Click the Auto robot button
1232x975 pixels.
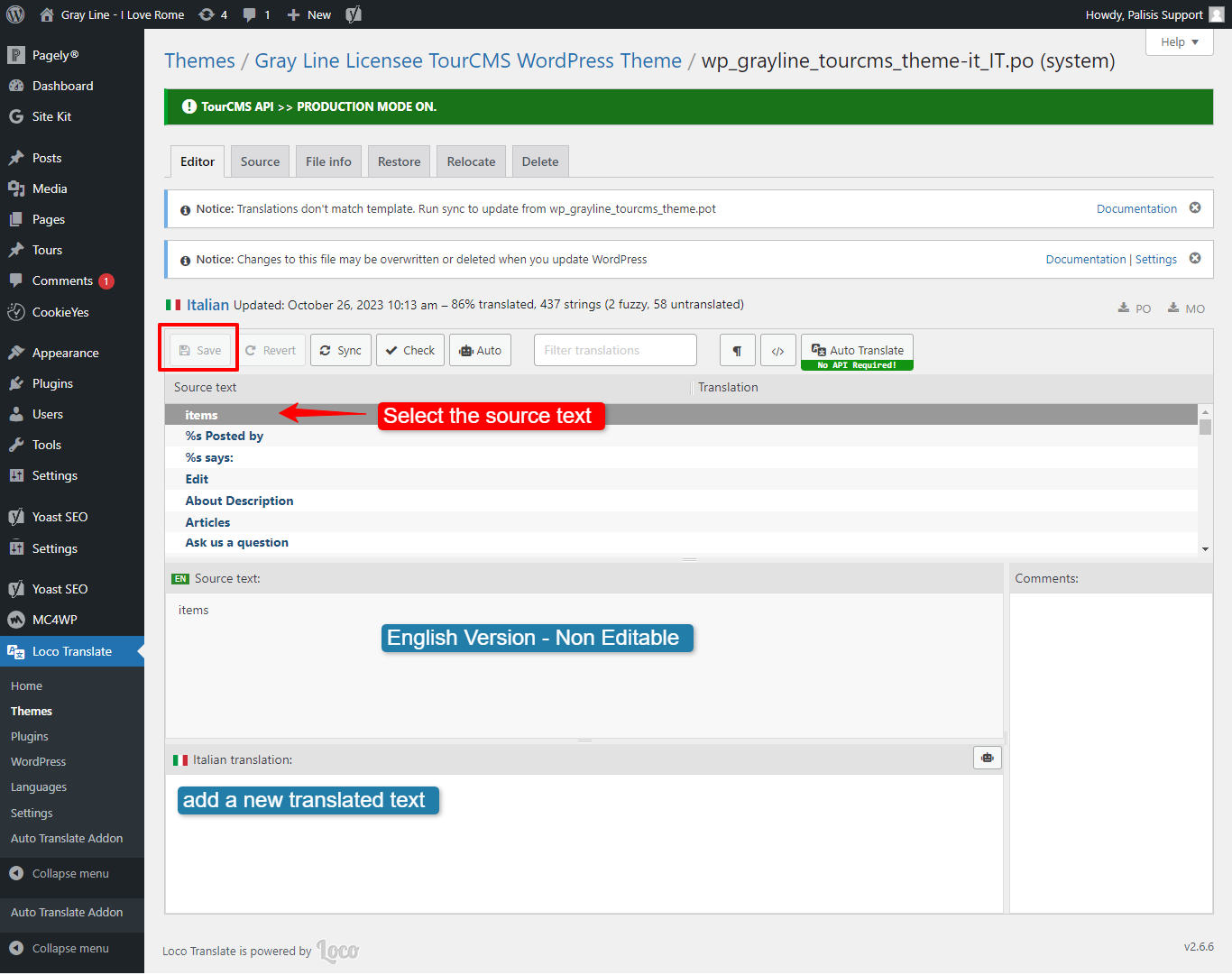point(481,350)
